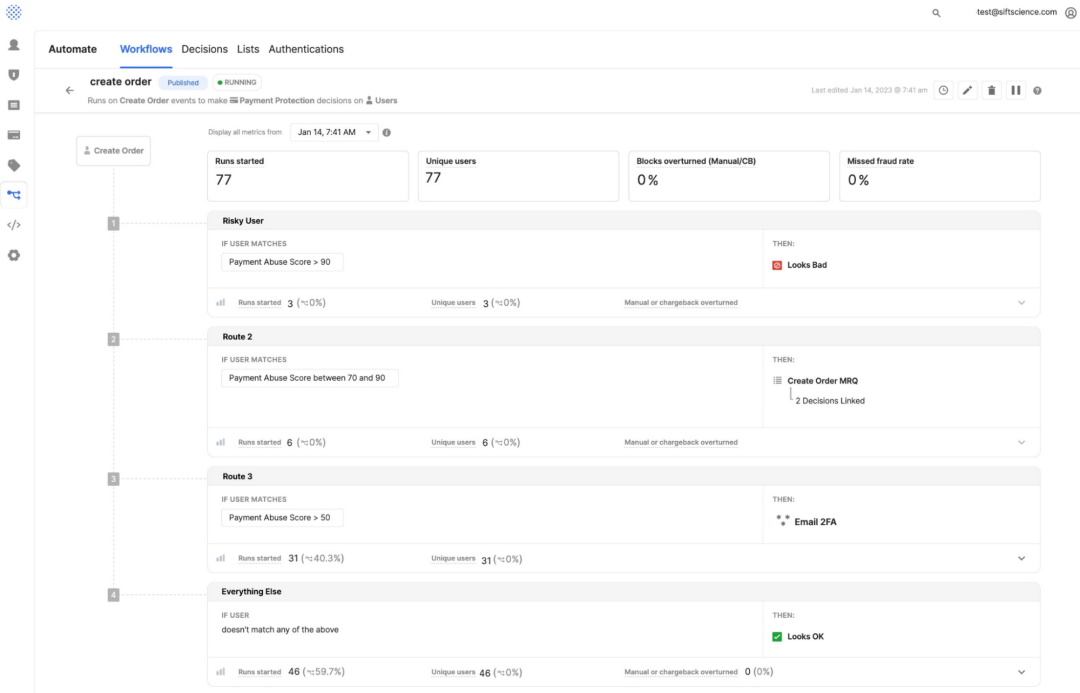Expand the Route 2 metrics chevron
The image size is (1080, 693).
[1021, 442]
